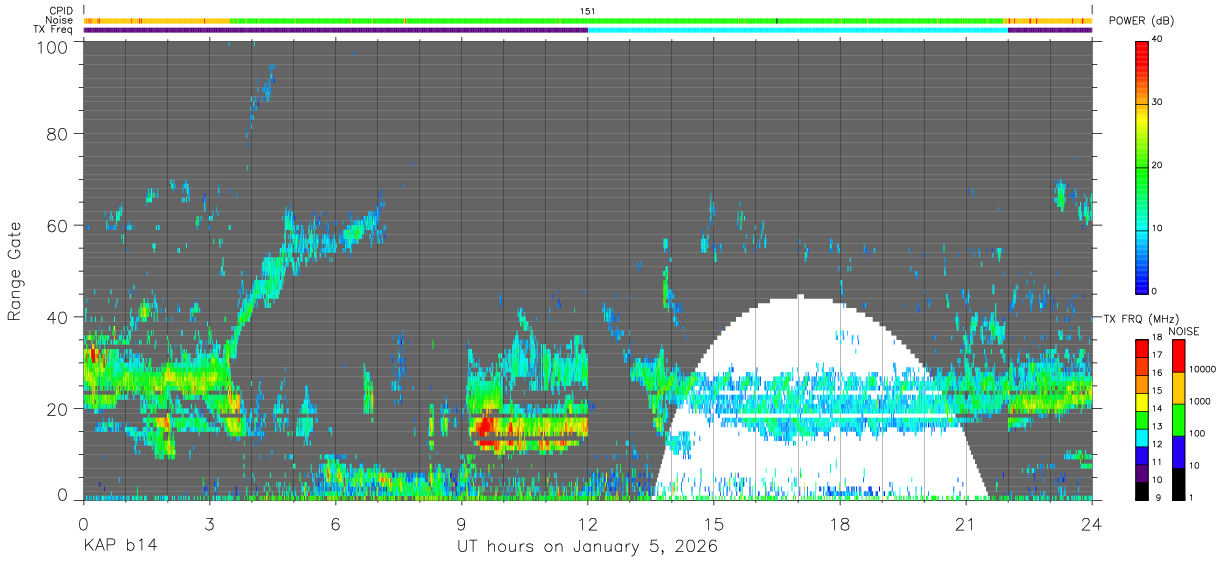1228x567 pixels.
Task: Select the cyan segment of the TX Freq bar
Action: (x=798, y=30)
